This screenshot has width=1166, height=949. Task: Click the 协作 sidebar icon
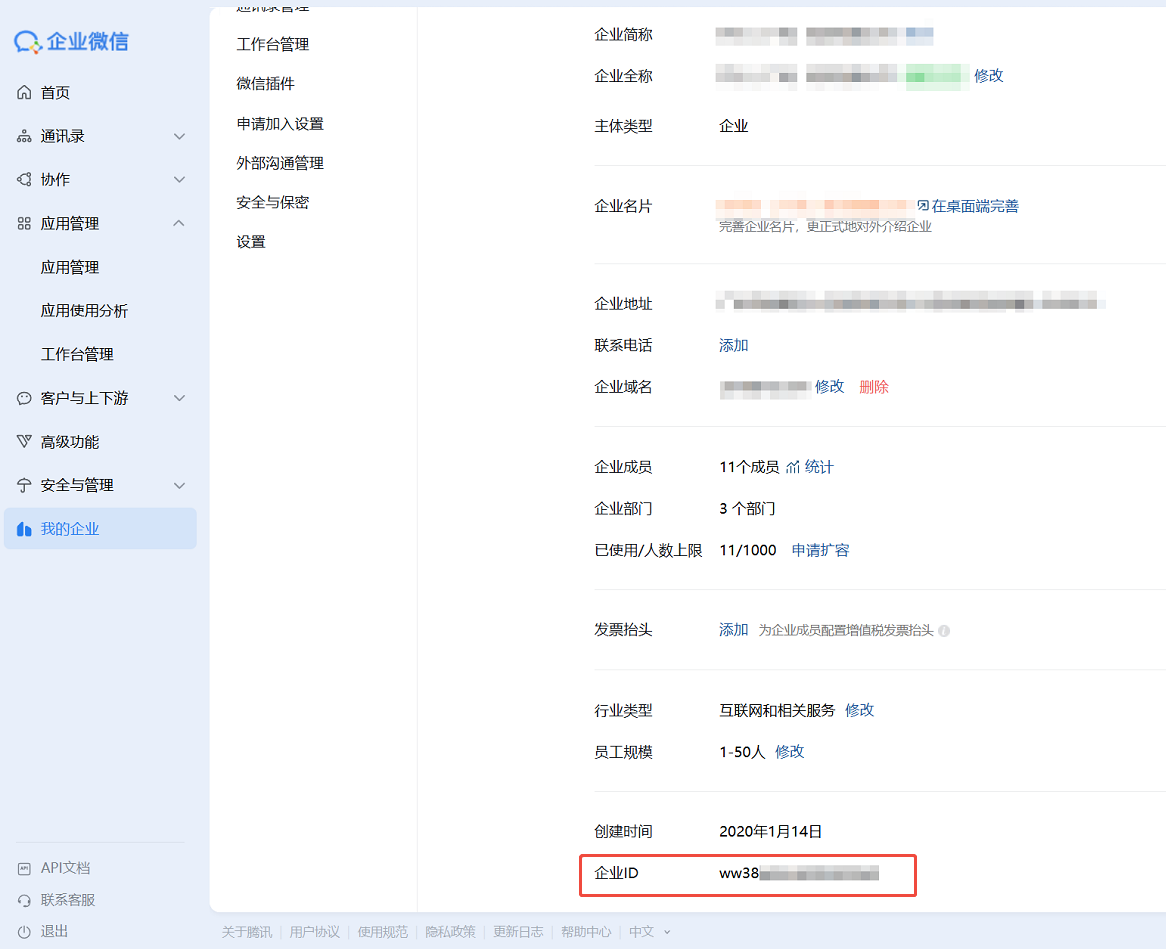point(24,180)
